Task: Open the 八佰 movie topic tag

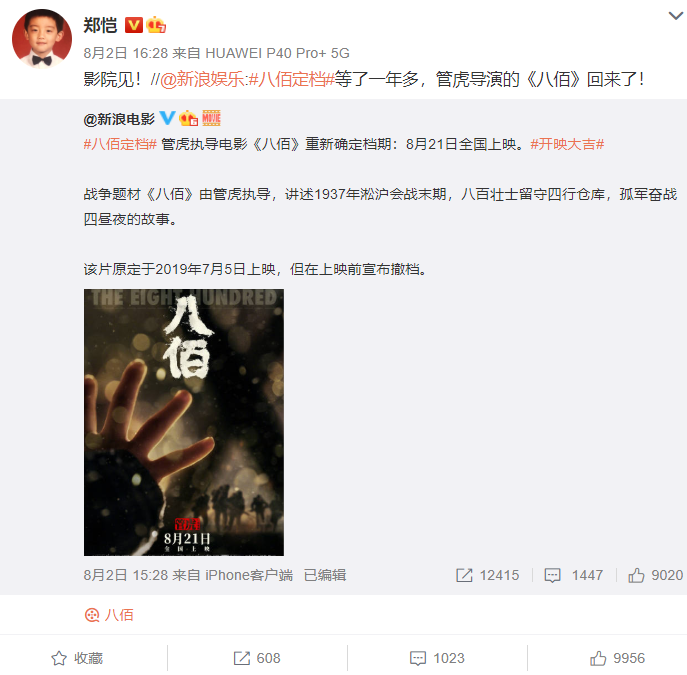Action: (x=109, y=615)
